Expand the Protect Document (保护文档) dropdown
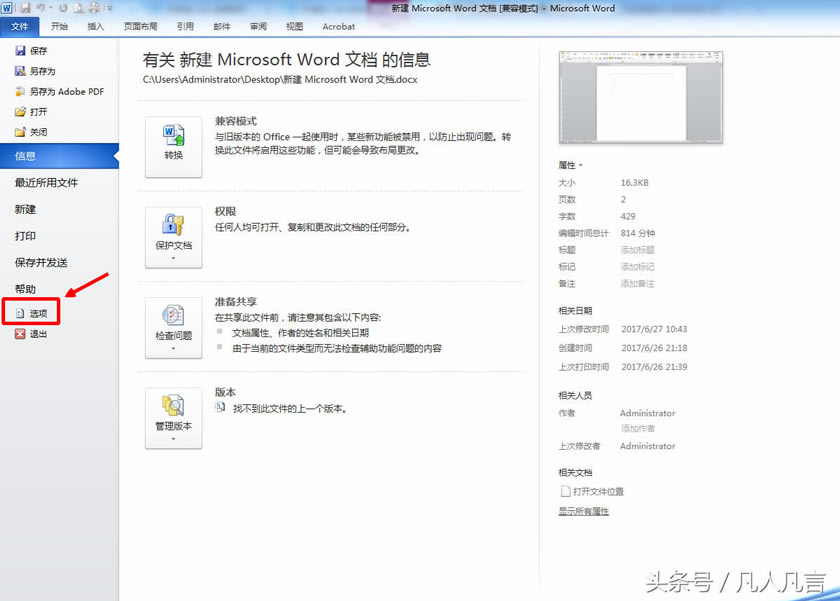Screen dimensions: 840x601 (x=174, y=238)
